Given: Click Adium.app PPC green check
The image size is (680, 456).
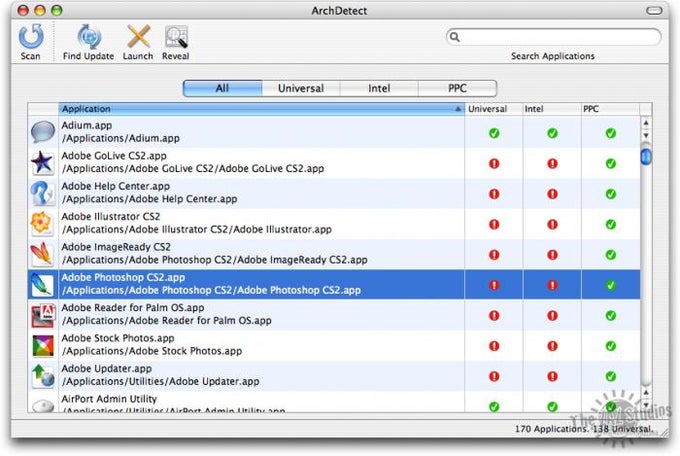Looking at the screenshot, I should 611,133.
